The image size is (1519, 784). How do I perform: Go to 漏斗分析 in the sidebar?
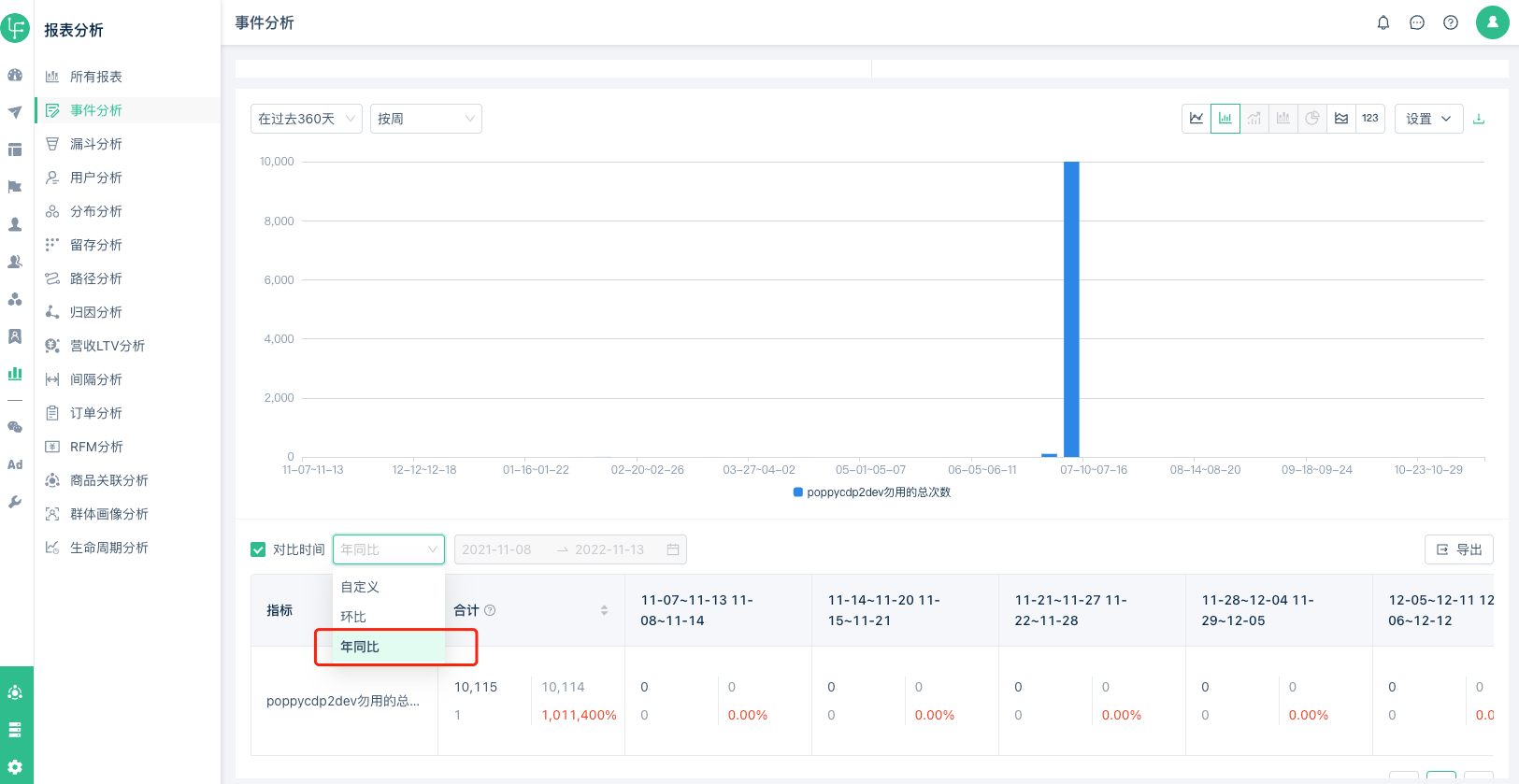(x=96, y=144)
